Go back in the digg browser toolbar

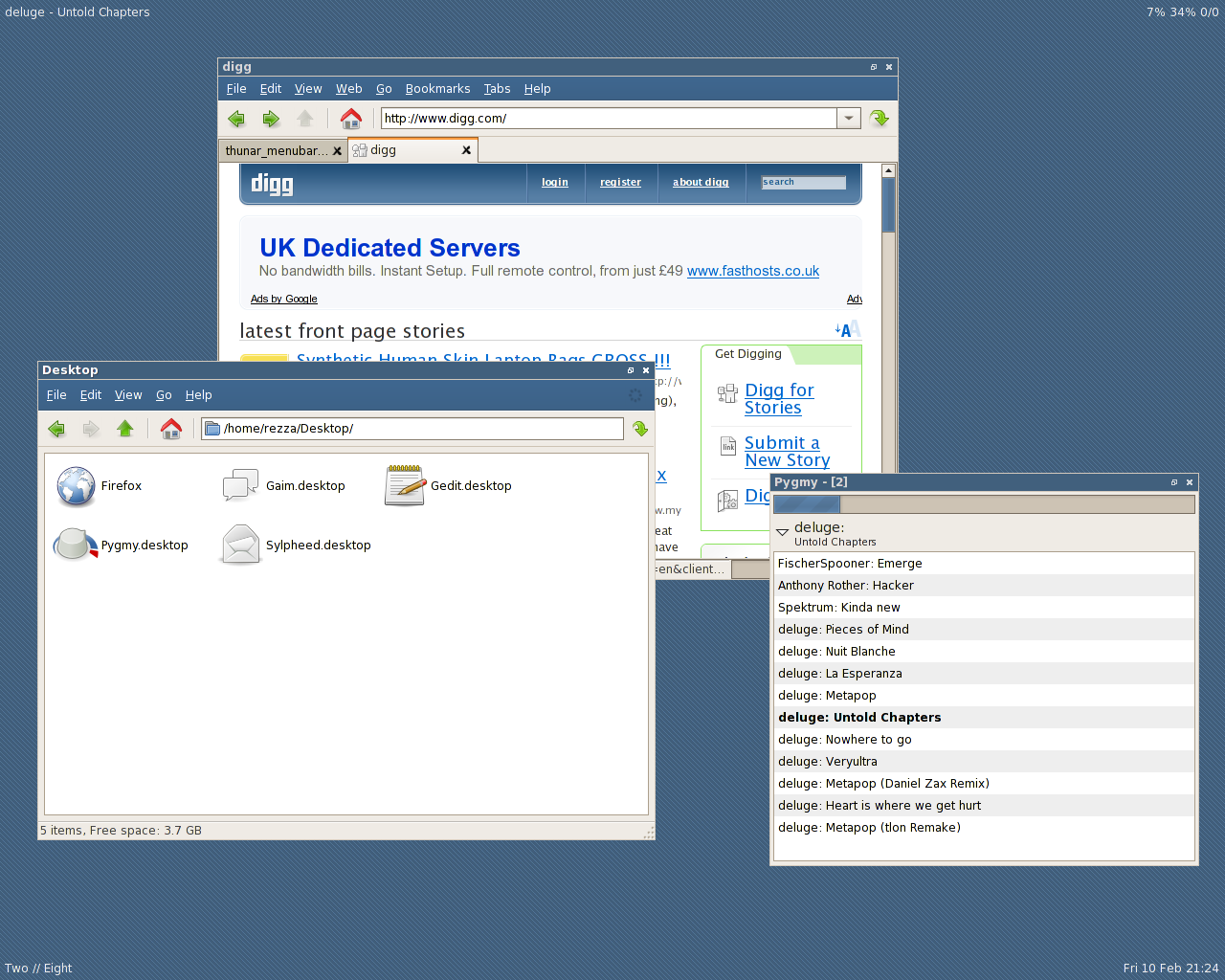(236, 119)
